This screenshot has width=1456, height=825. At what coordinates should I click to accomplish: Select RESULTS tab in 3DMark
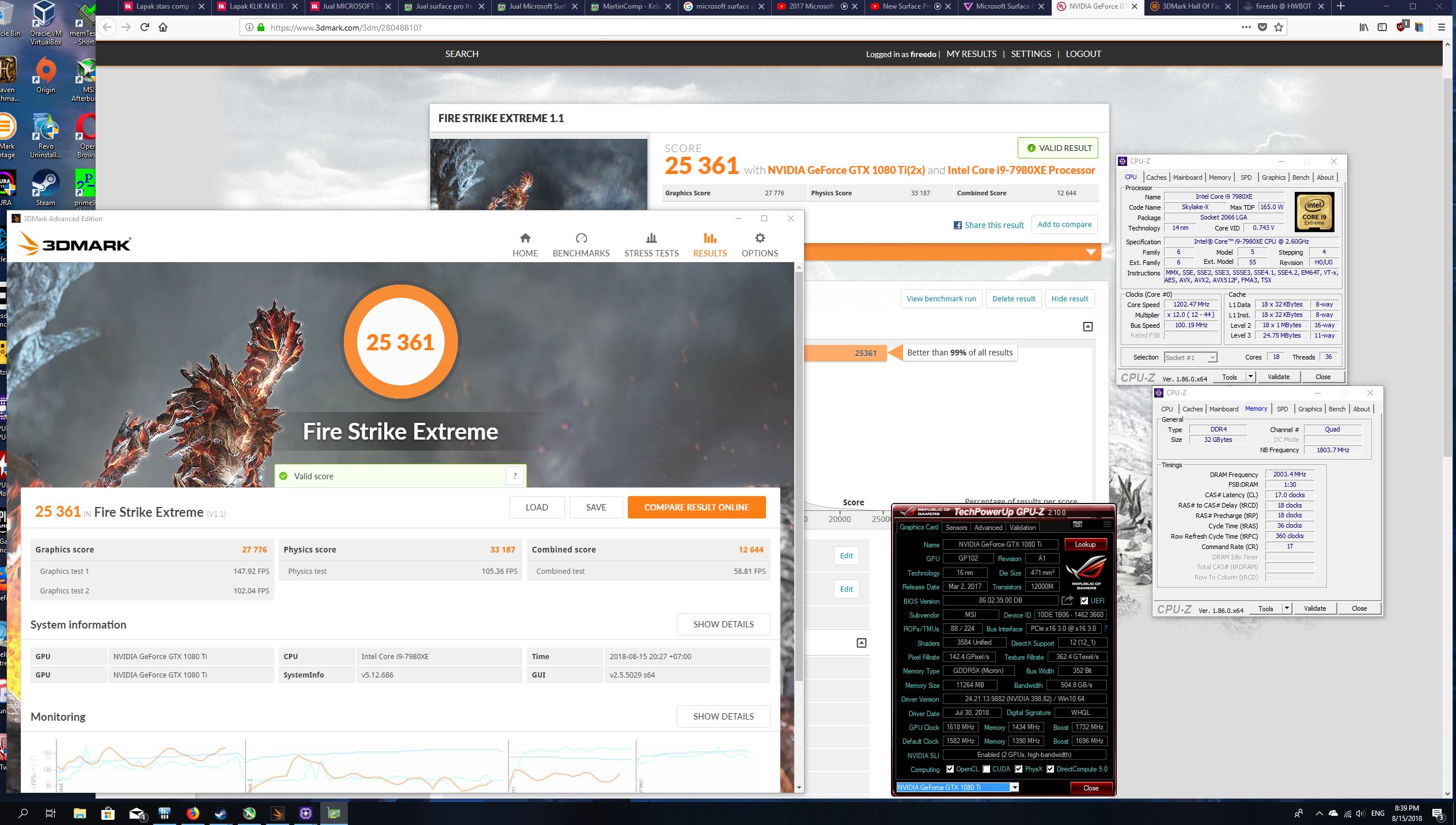(x=710, y=245)
